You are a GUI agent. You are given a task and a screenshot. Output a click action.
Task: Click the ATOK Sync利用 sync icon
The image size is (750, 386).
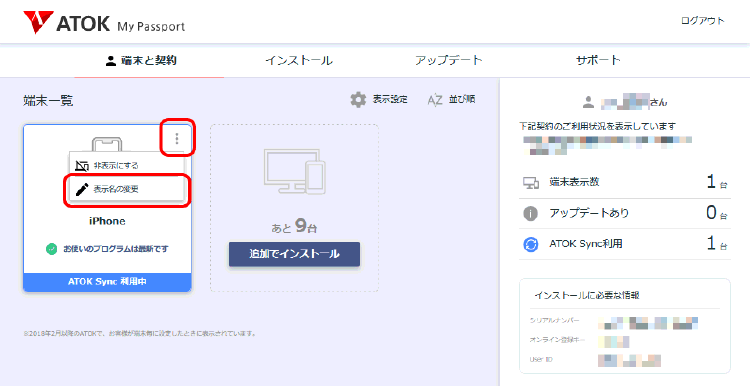point(530,244)
